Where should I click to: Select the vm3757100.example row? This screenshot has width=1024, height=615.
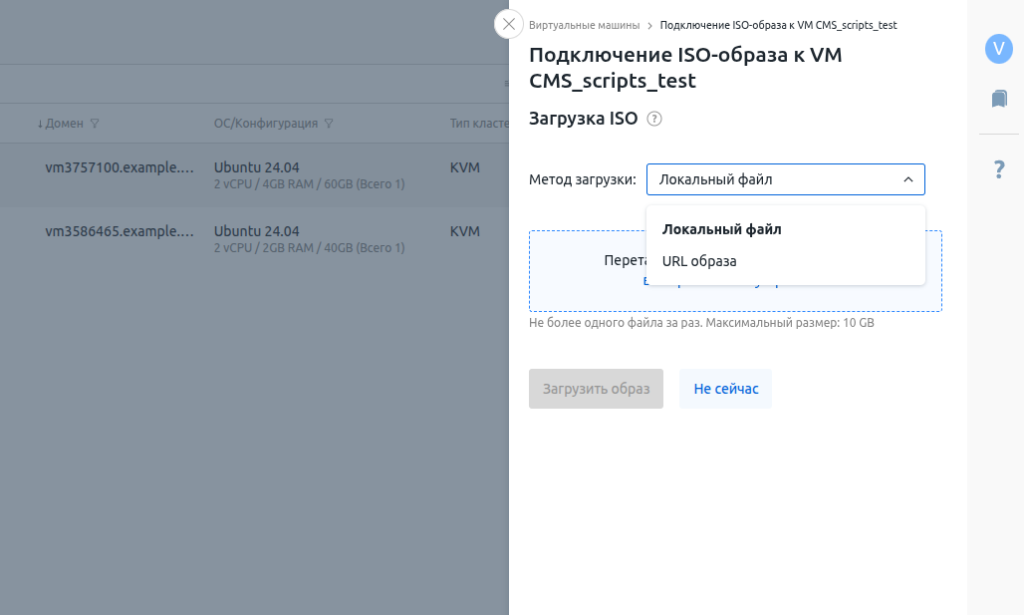(119, 168)
